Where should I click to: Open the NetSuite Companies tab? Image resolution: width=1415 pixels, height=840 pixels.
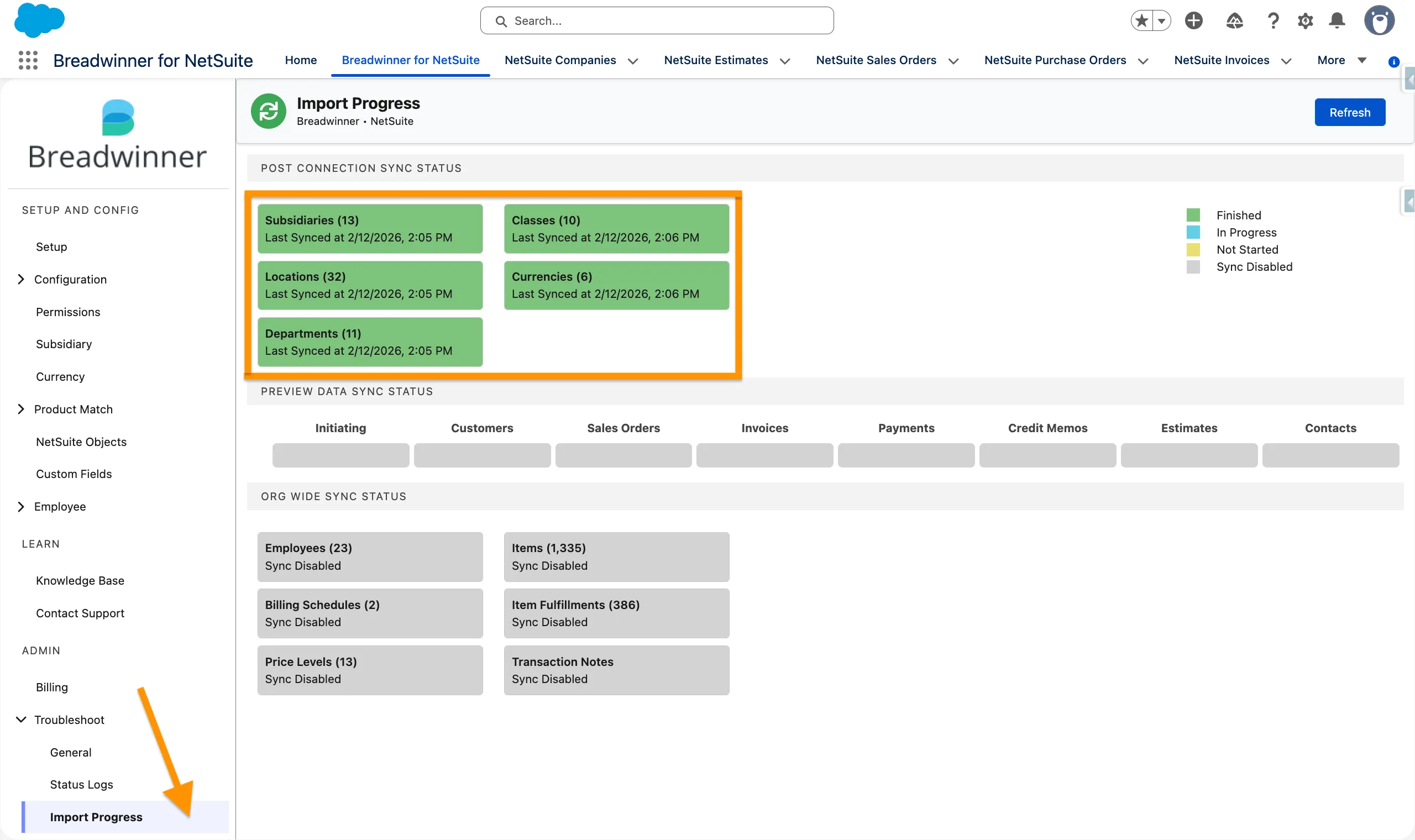coord(560,60)
